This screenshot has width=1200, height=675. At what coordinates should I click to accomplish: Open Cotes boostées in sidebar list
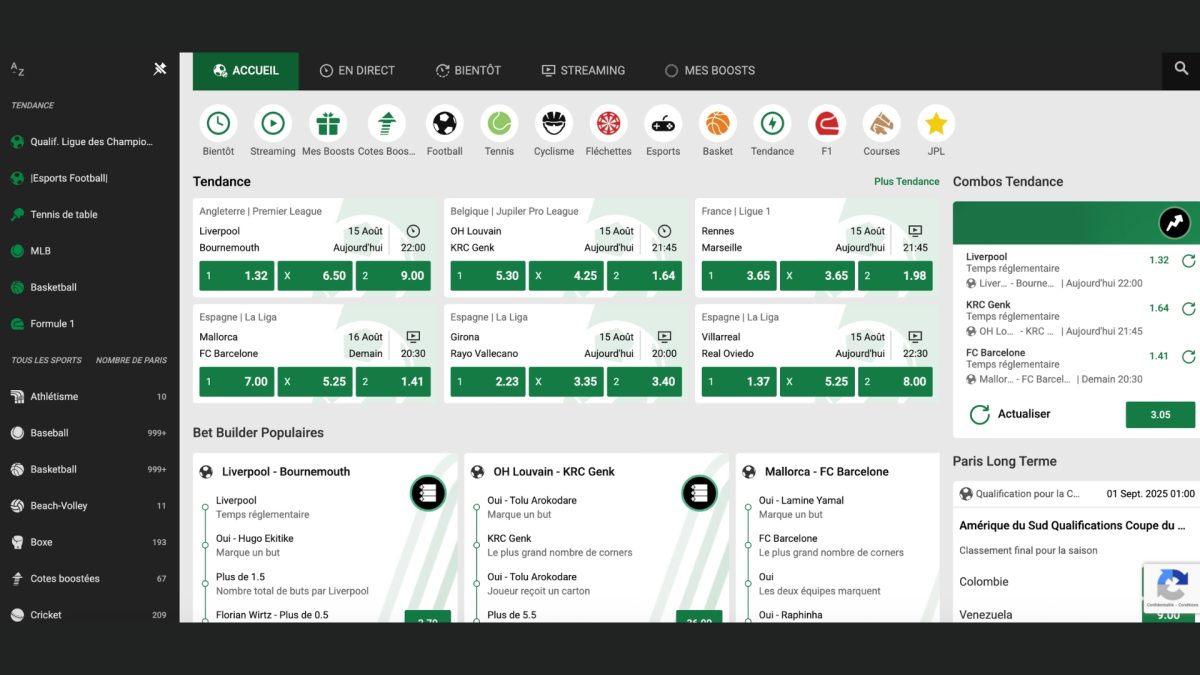[x=90, y=578]
